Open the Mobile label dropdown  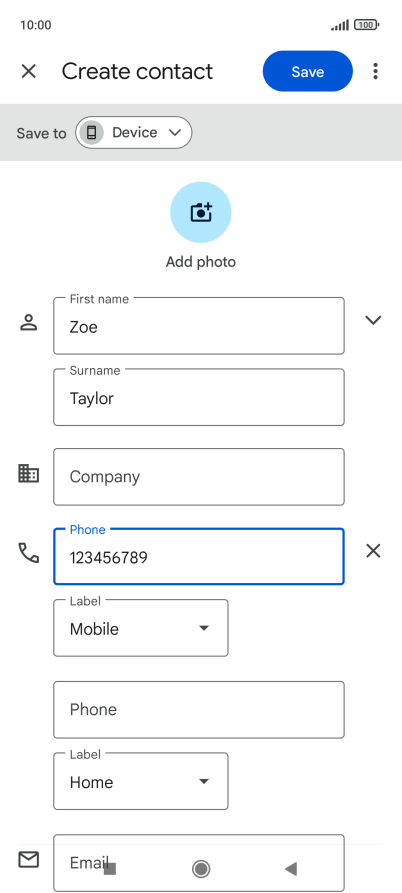pos(141,628)
